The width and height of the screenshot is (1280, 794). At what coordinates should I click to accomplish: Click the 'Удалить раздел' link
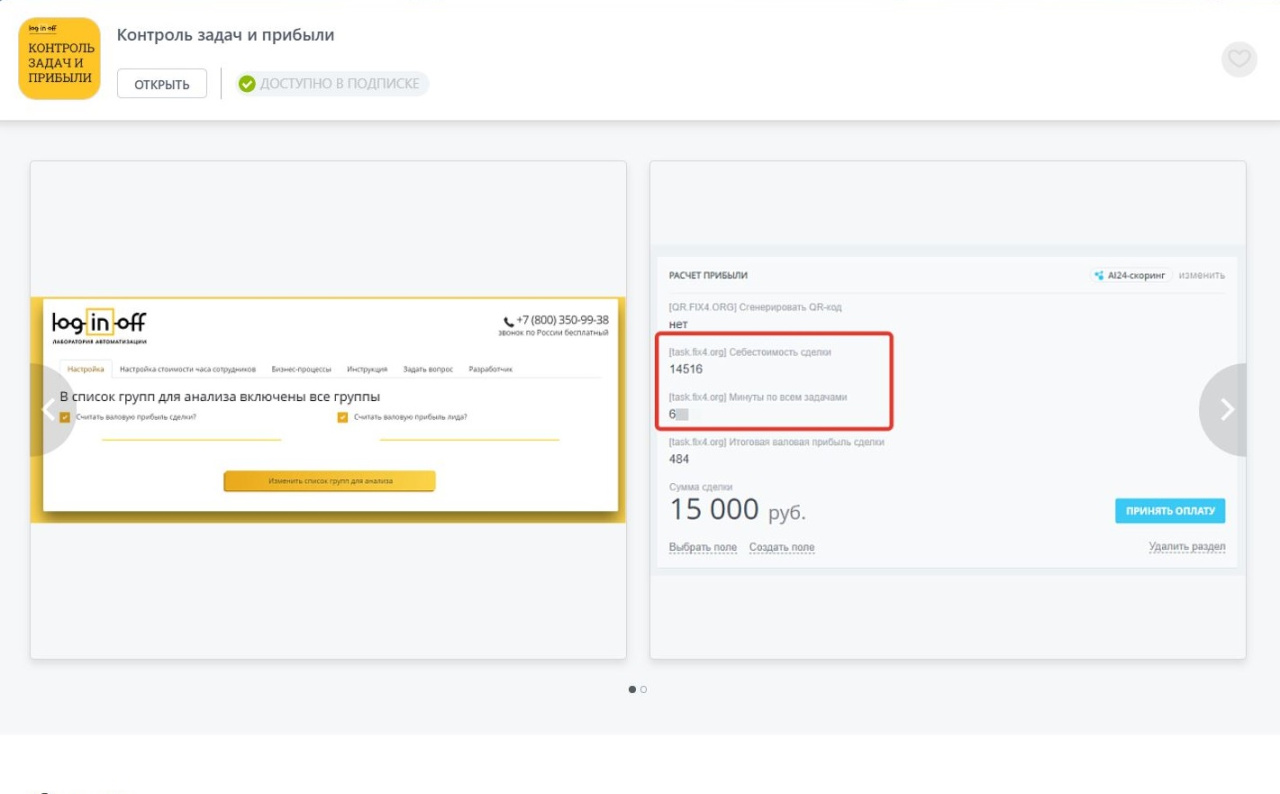(x=1186, y=546)
